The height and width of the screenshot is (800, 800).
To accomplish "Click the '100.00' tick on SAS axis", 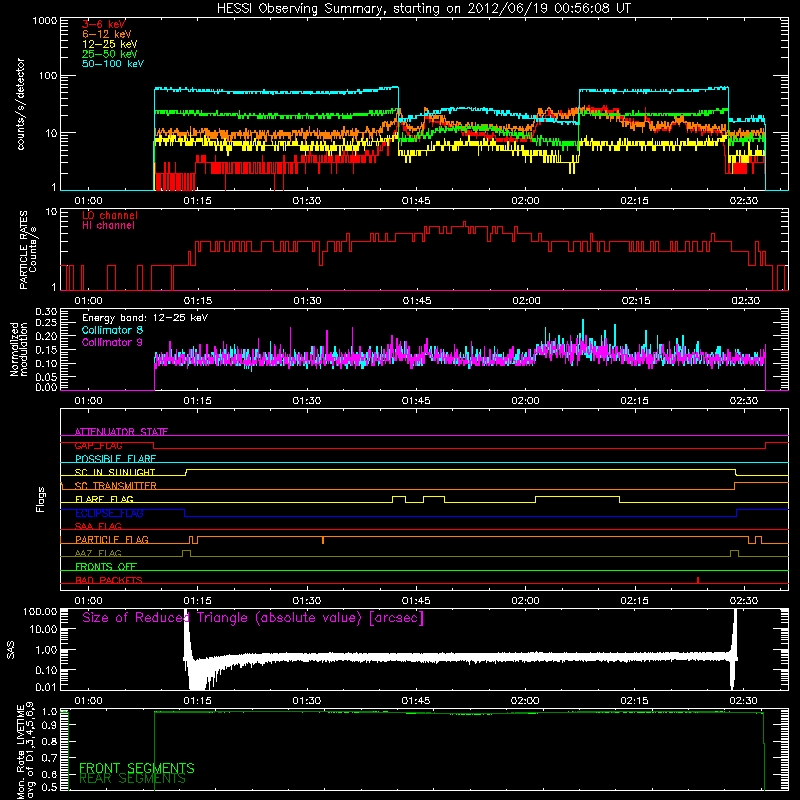I will coord(40,611).
